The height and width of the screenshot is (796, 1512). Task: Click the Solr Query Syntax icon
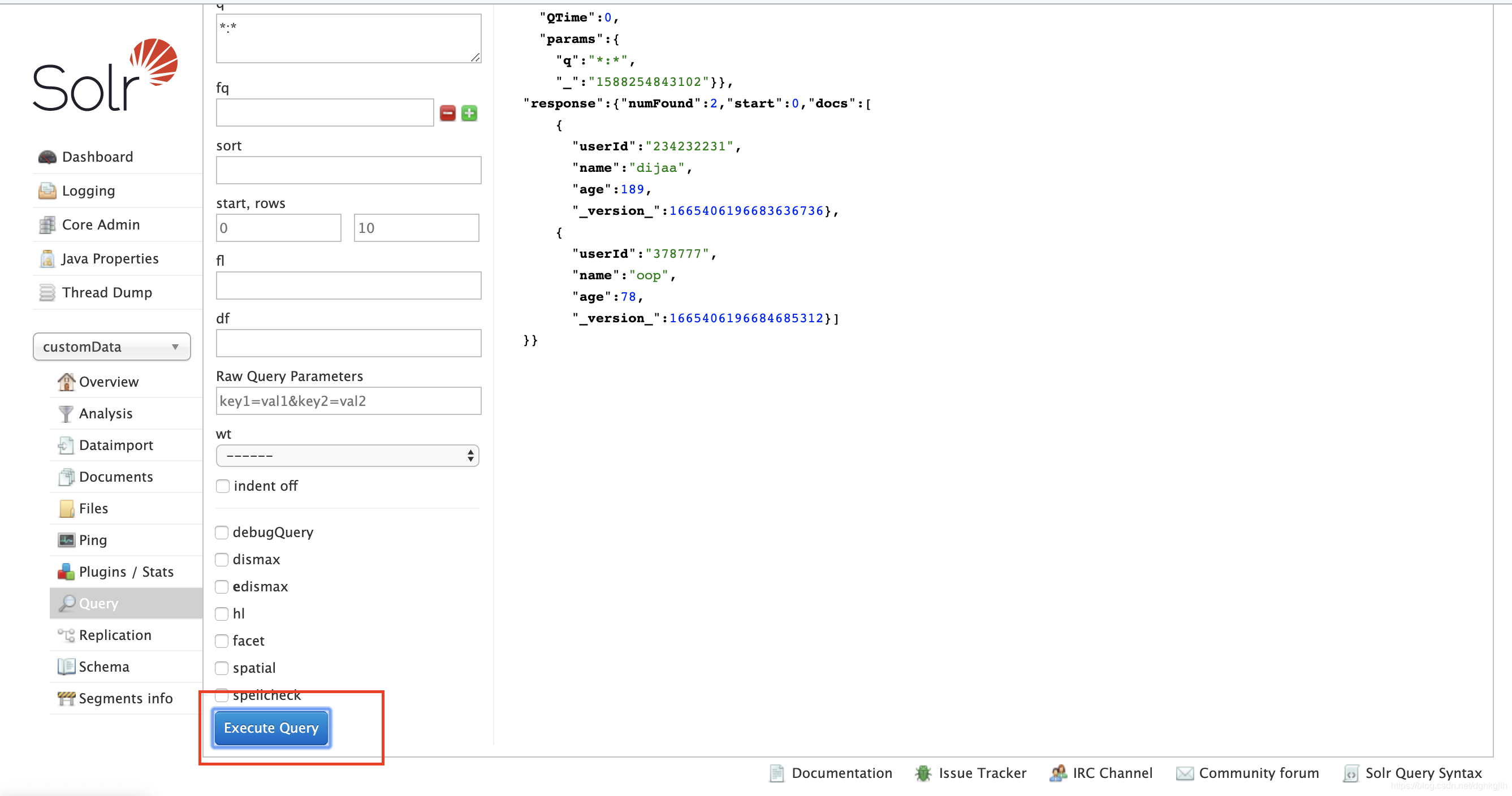1351,774
